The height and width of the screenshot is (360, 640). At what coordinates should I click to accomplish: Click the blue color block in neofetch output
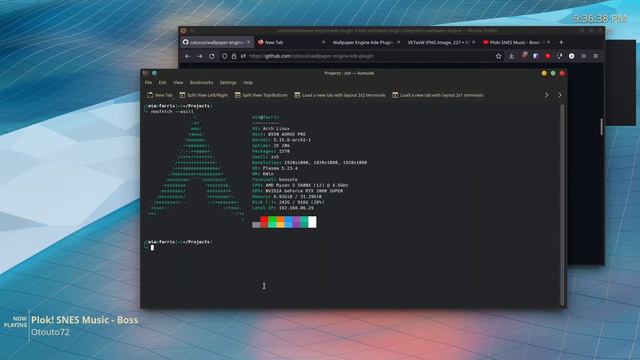[288, 222]
